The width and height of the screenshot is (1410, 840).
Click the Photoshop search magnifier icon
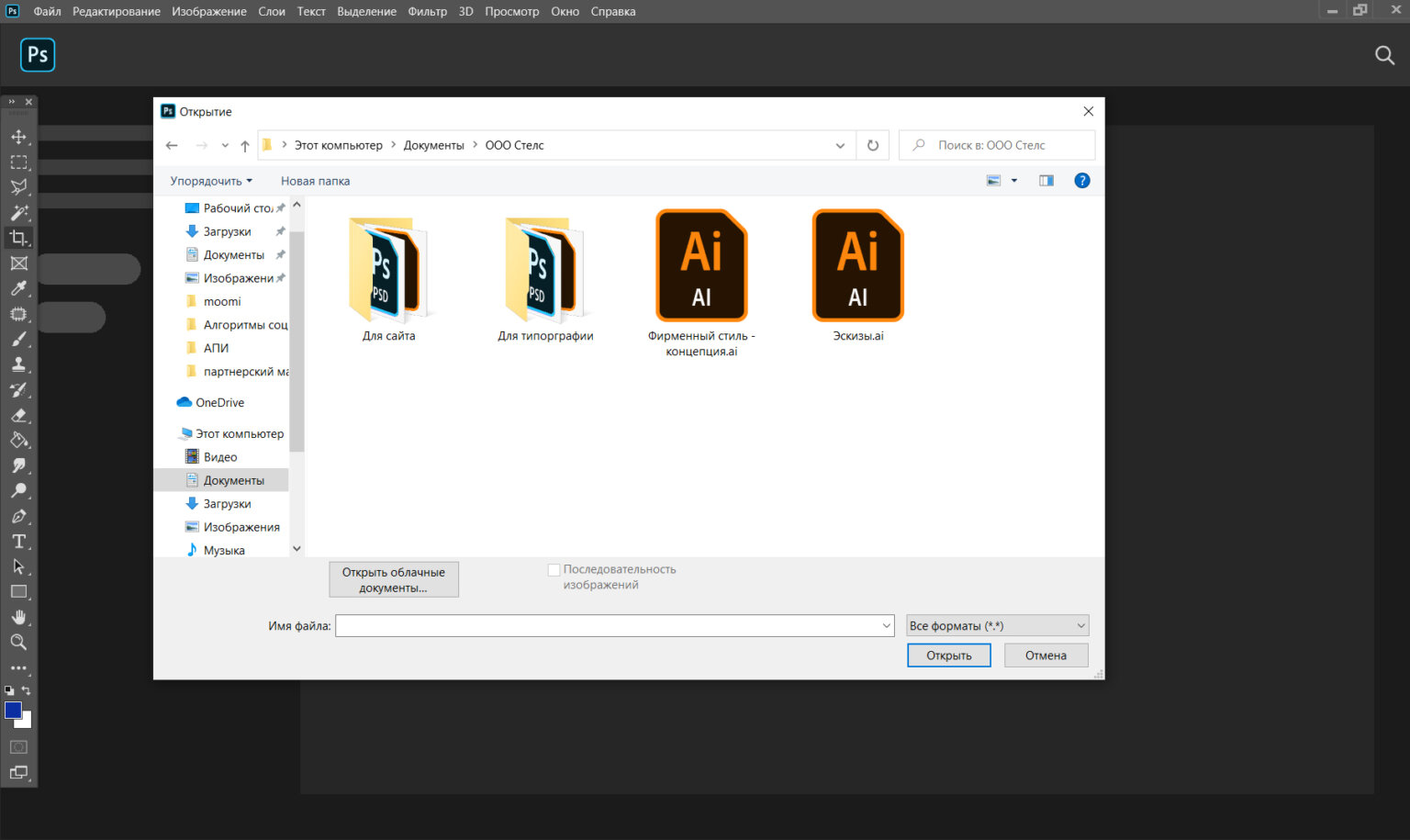[x=1384, y=55]
